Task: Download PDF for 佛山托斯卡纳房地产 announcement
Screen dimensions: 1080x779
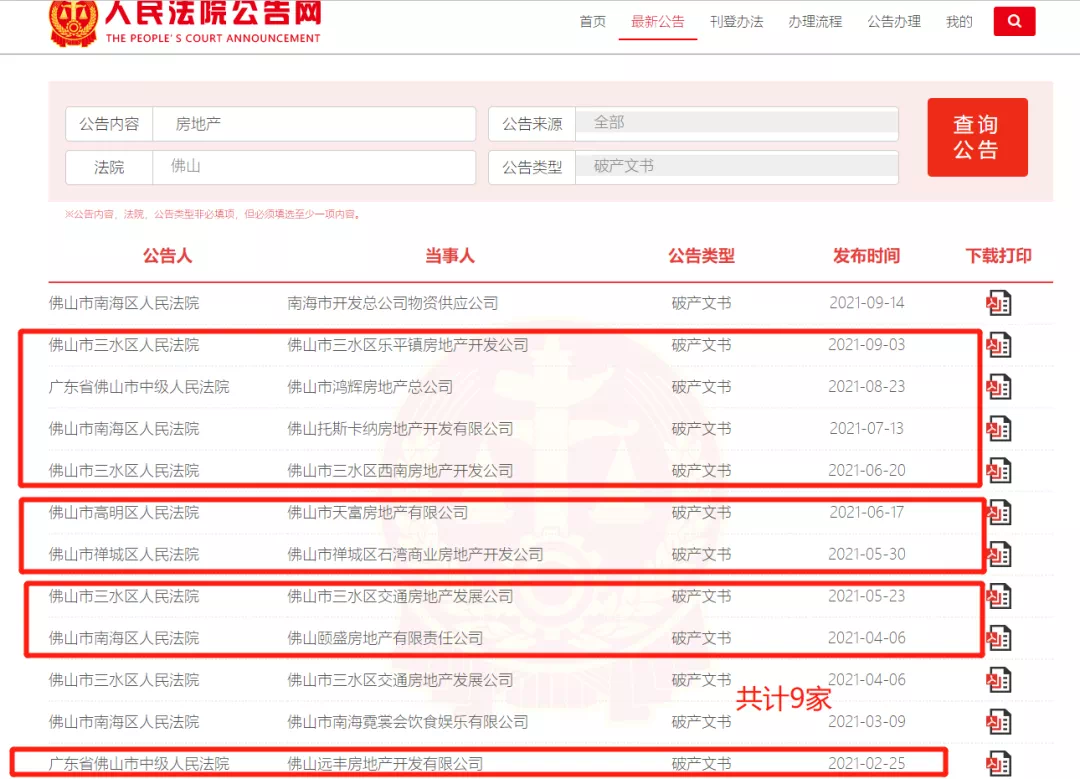Action: tap(998, 429)
